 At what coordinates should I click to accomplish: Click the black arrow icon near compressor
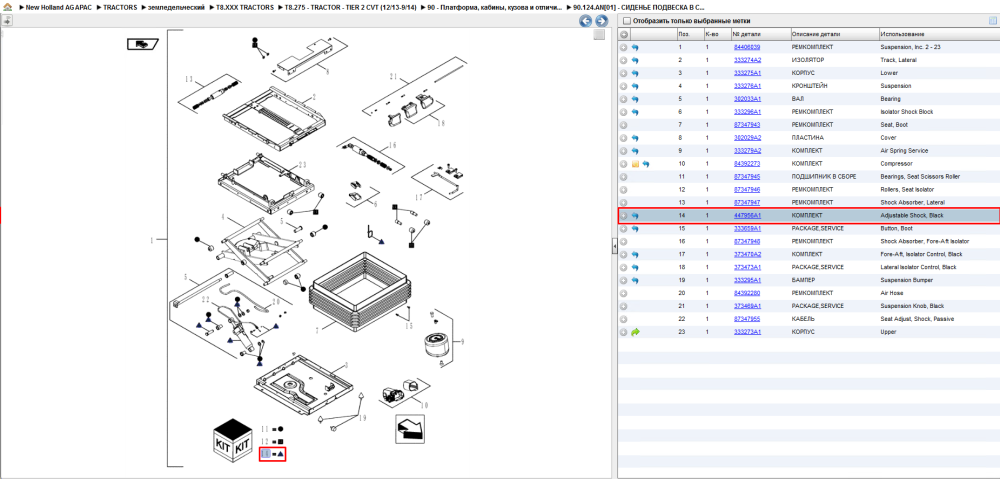point(409,428)
